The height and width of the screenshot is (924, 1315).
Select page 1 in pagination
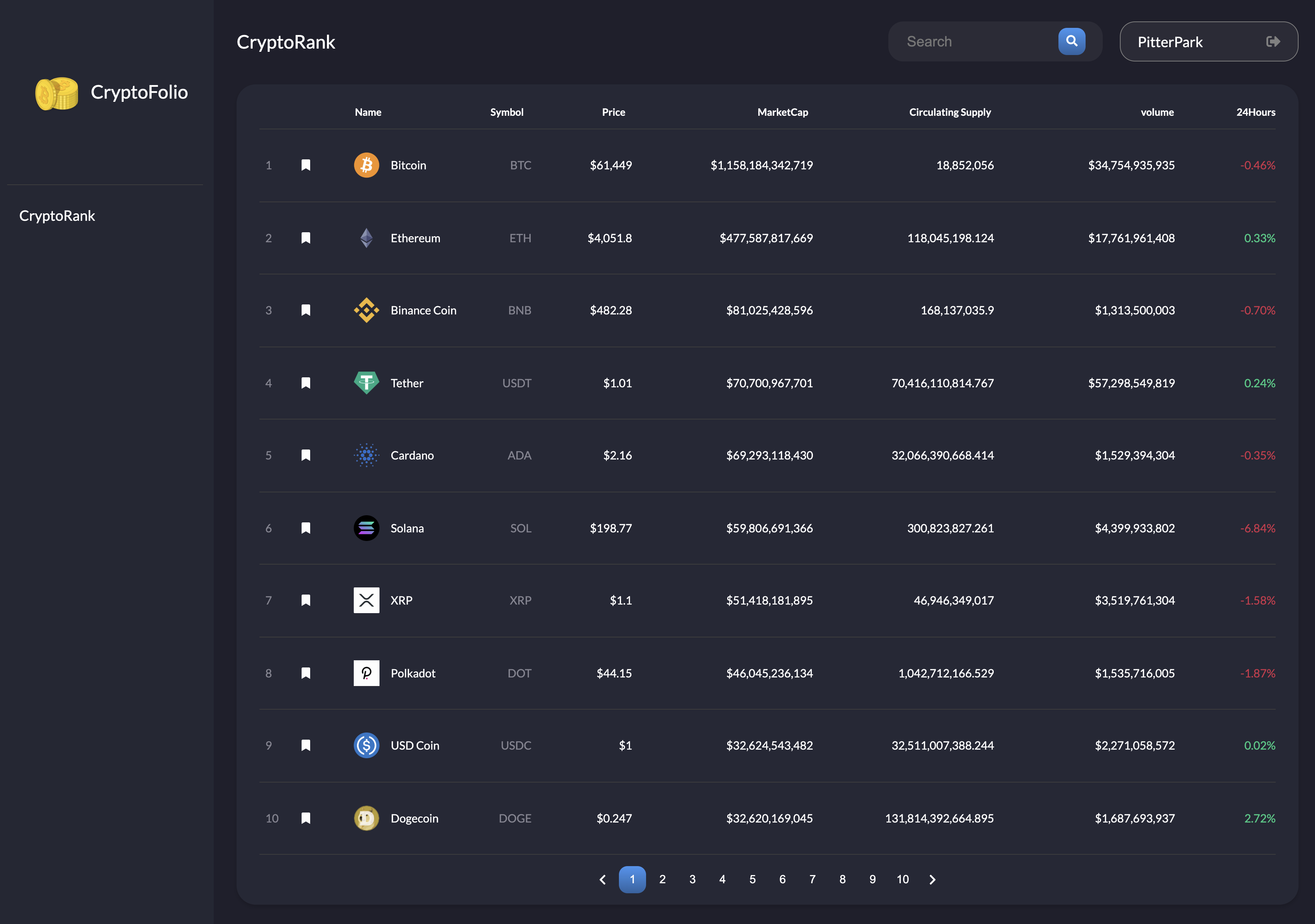coord(632,879)
